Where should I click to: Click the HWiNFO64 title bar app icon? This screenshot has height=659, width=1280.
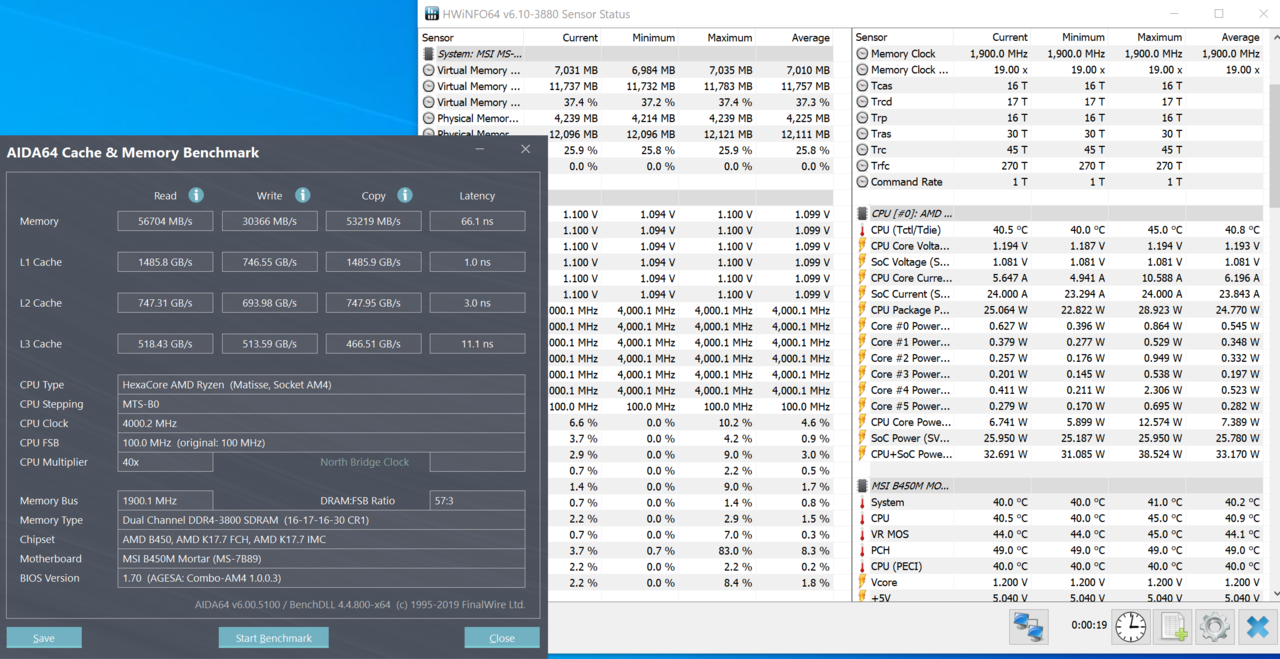(x=432, y=14)
